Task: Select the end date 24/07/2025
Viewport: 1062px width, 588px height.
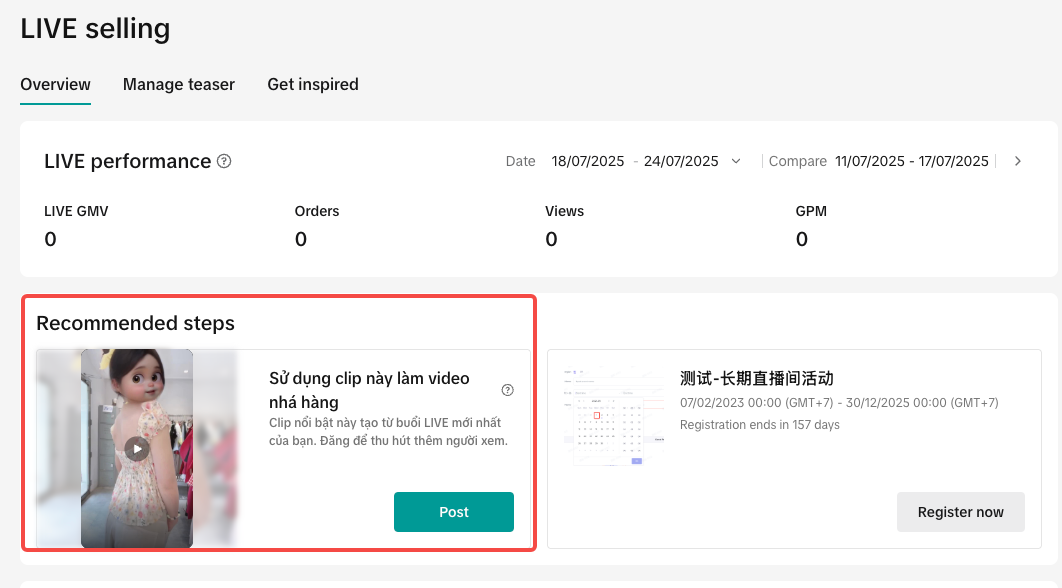Action: tap(681, 161)
